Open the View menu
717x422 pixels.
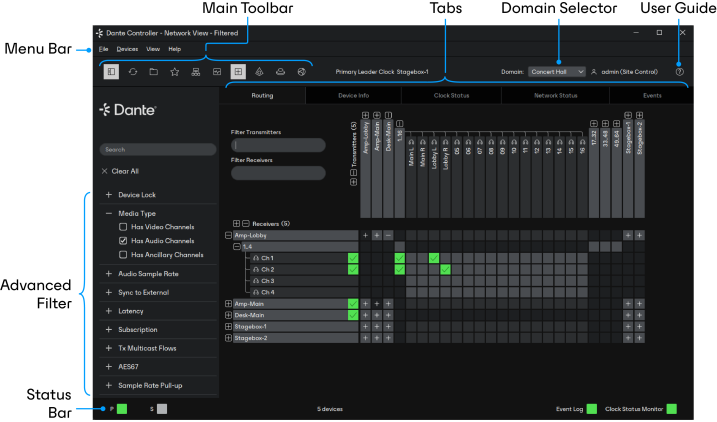click(153, 49)
